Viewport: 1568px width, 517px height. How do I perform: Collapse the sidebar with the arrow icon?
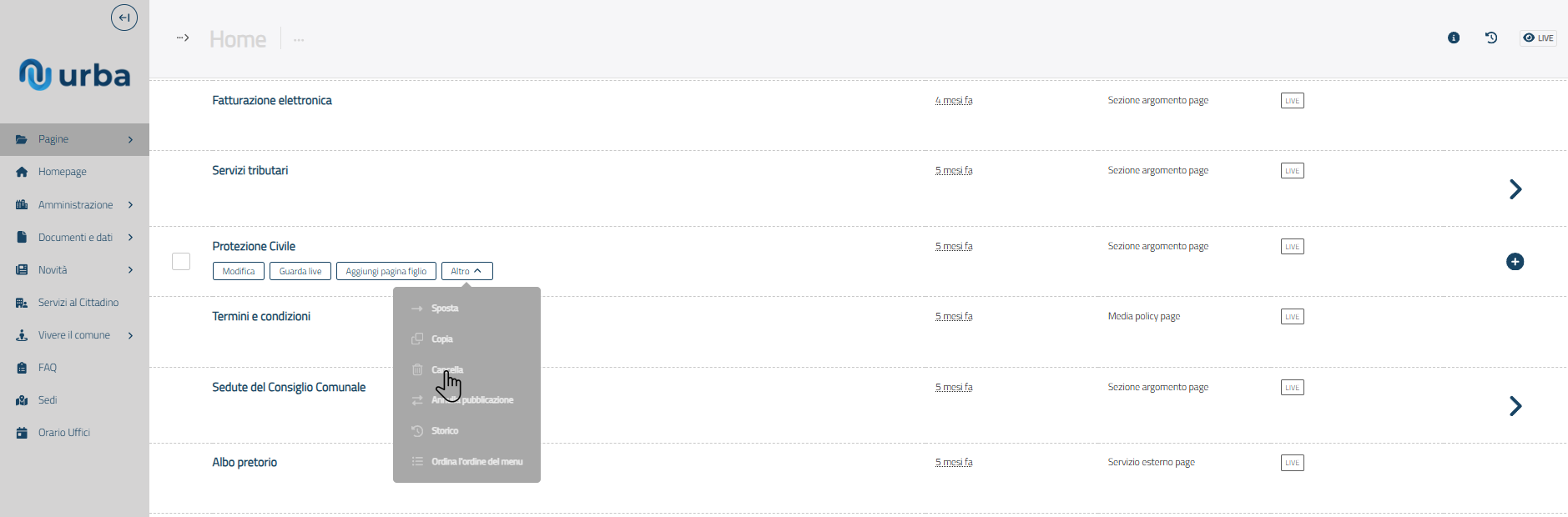tap(124, 18)
